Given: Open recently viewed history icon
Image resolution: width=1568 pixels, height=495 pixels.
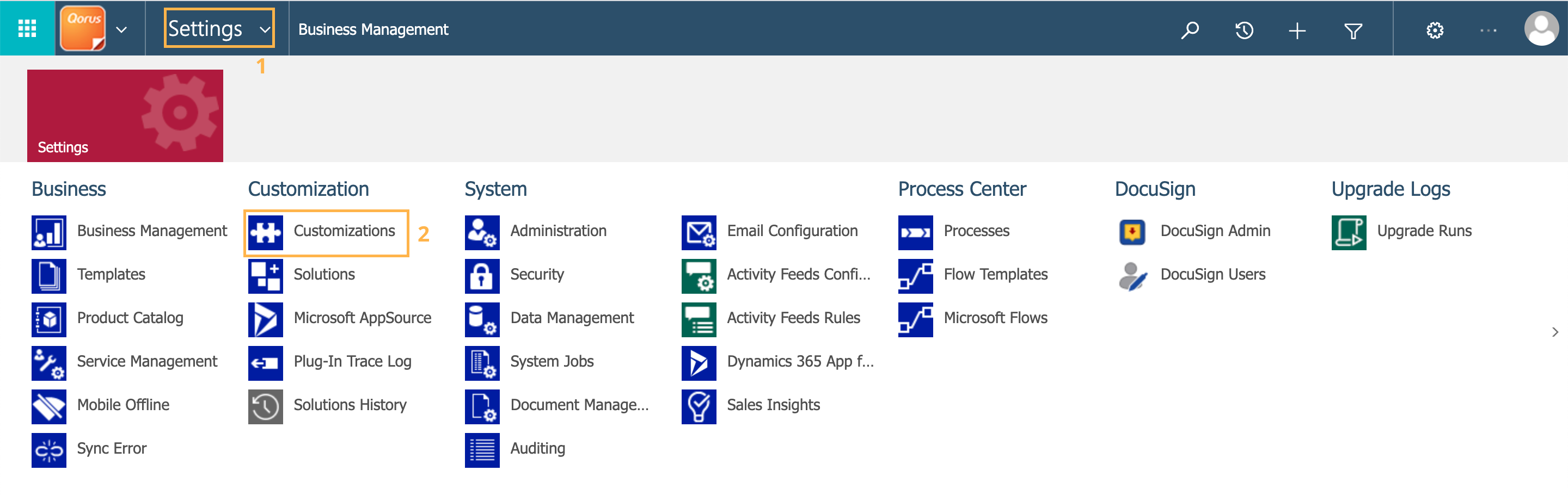Looking at the screenshot, I should tap(1244, 30).
